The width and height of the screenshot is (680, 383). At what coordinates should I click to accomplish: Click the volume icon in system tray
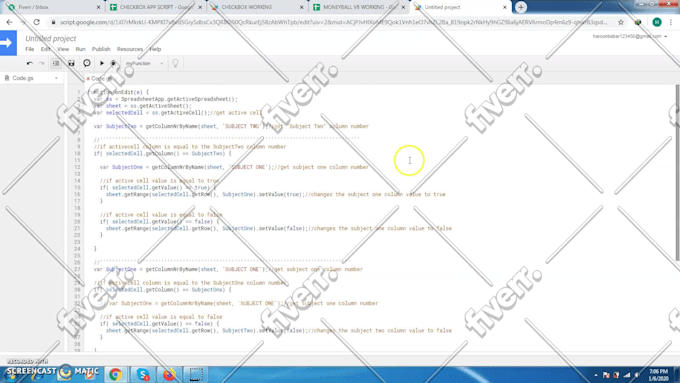[637, 375]
